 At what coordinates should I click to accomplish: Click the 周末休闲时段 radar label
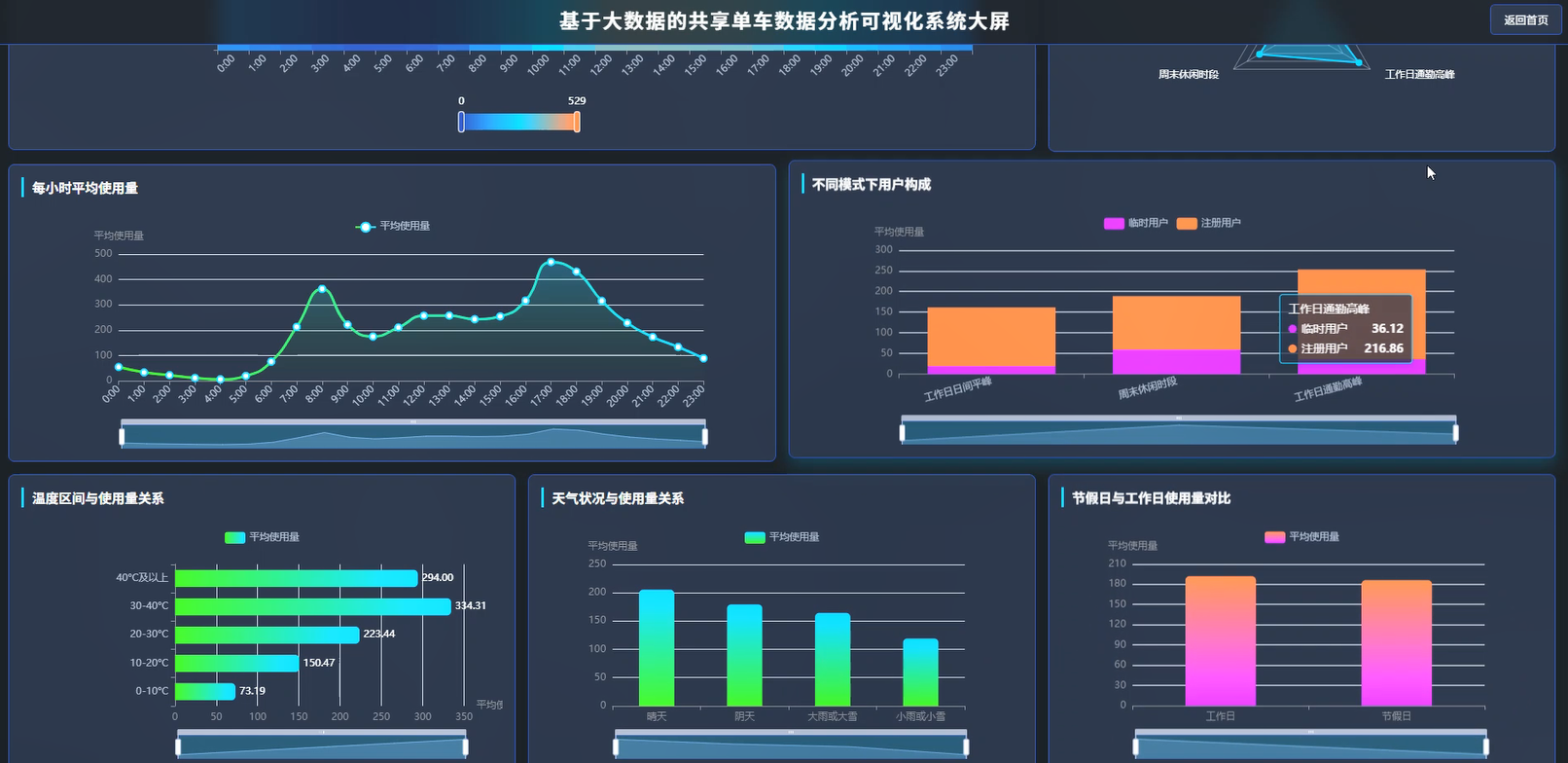[1188, 75]
